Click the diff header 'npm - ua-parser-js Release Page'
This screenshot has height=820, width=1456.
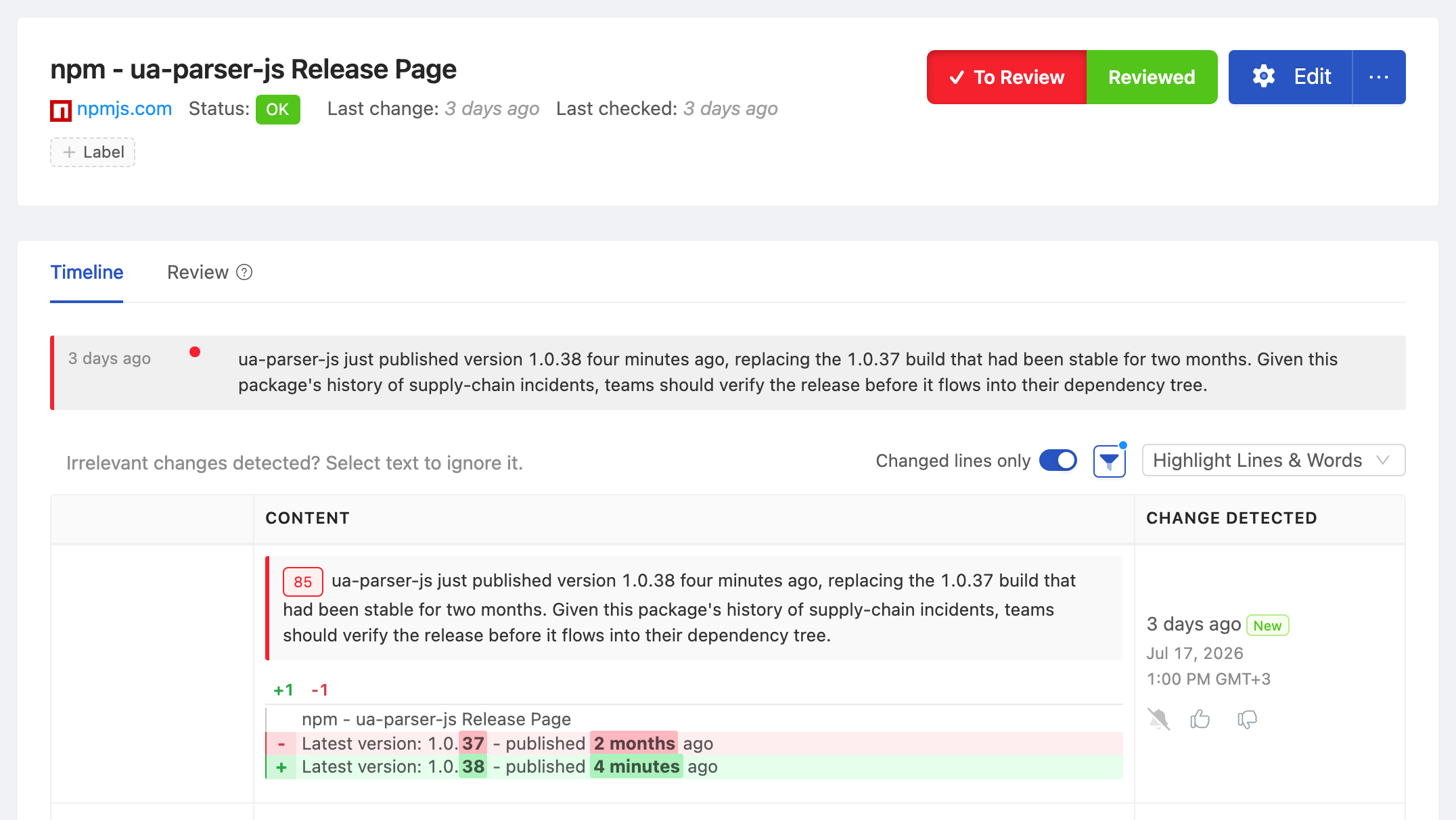[x=436, y=719]
